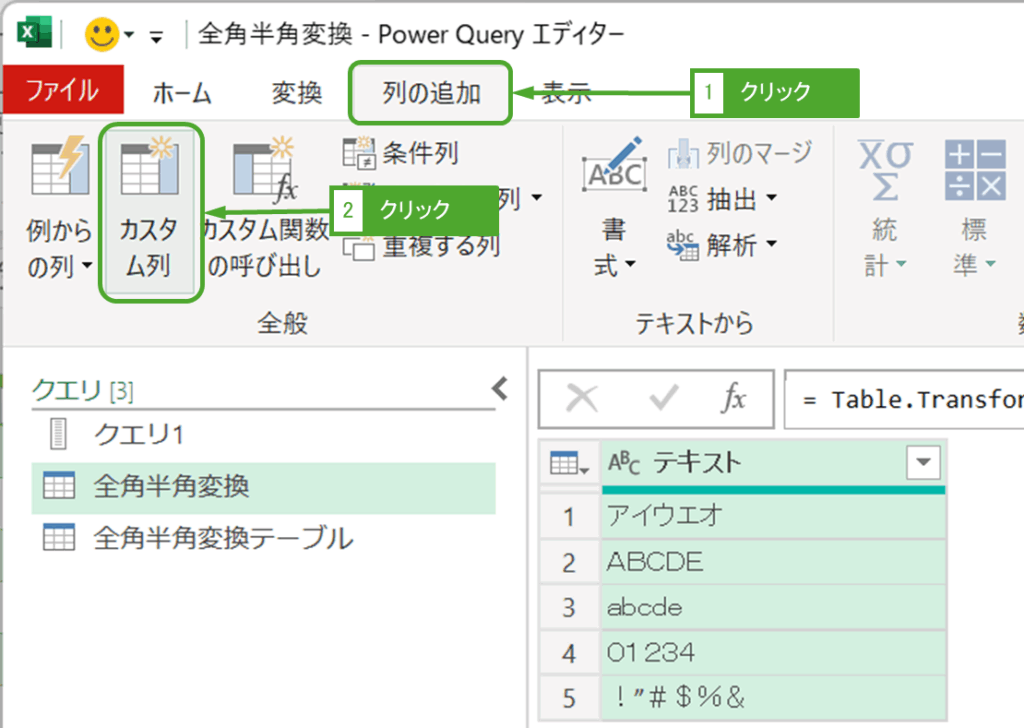
Task: Open the 書式 format dropdown
Action: tap(614, 208)
